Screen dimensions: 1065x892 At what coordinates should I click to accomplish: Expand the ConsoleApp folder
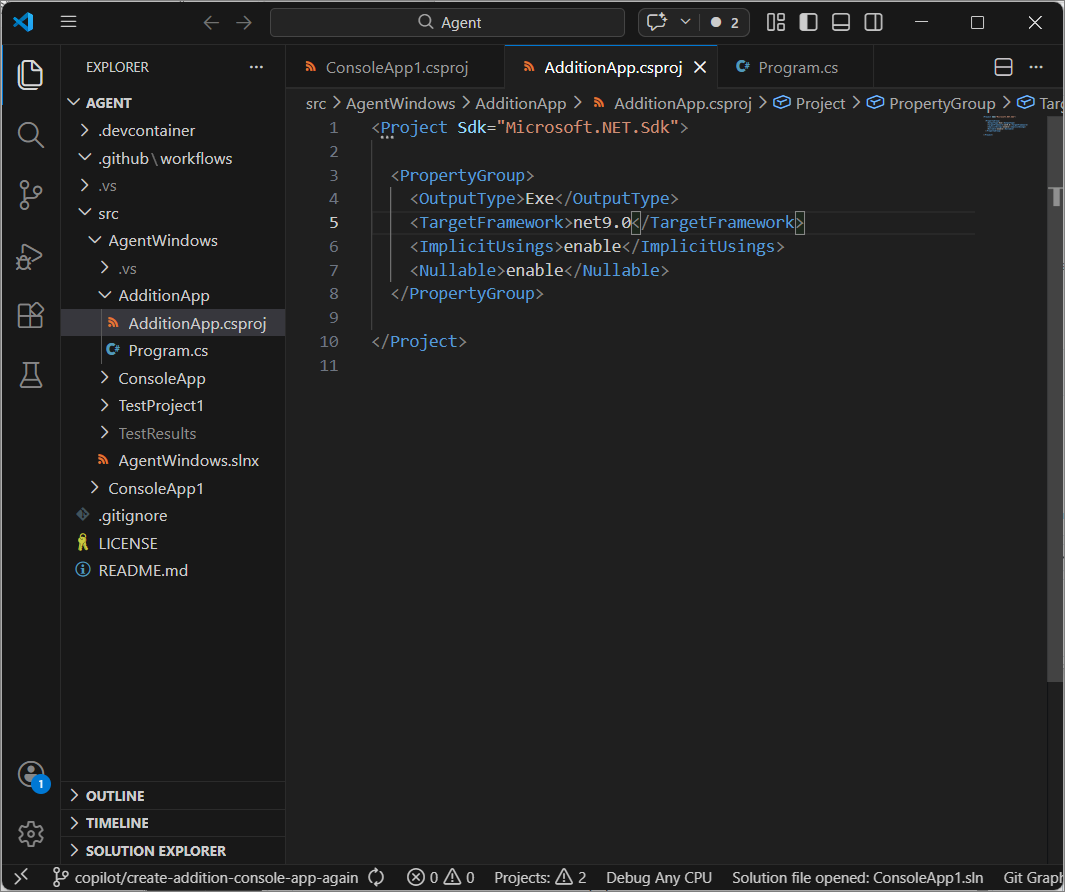(162, 378)
